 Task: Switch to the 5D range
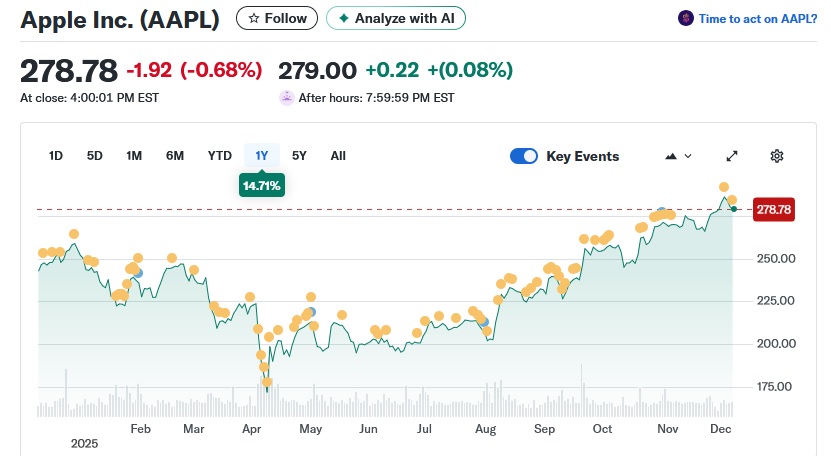(95, 155)
